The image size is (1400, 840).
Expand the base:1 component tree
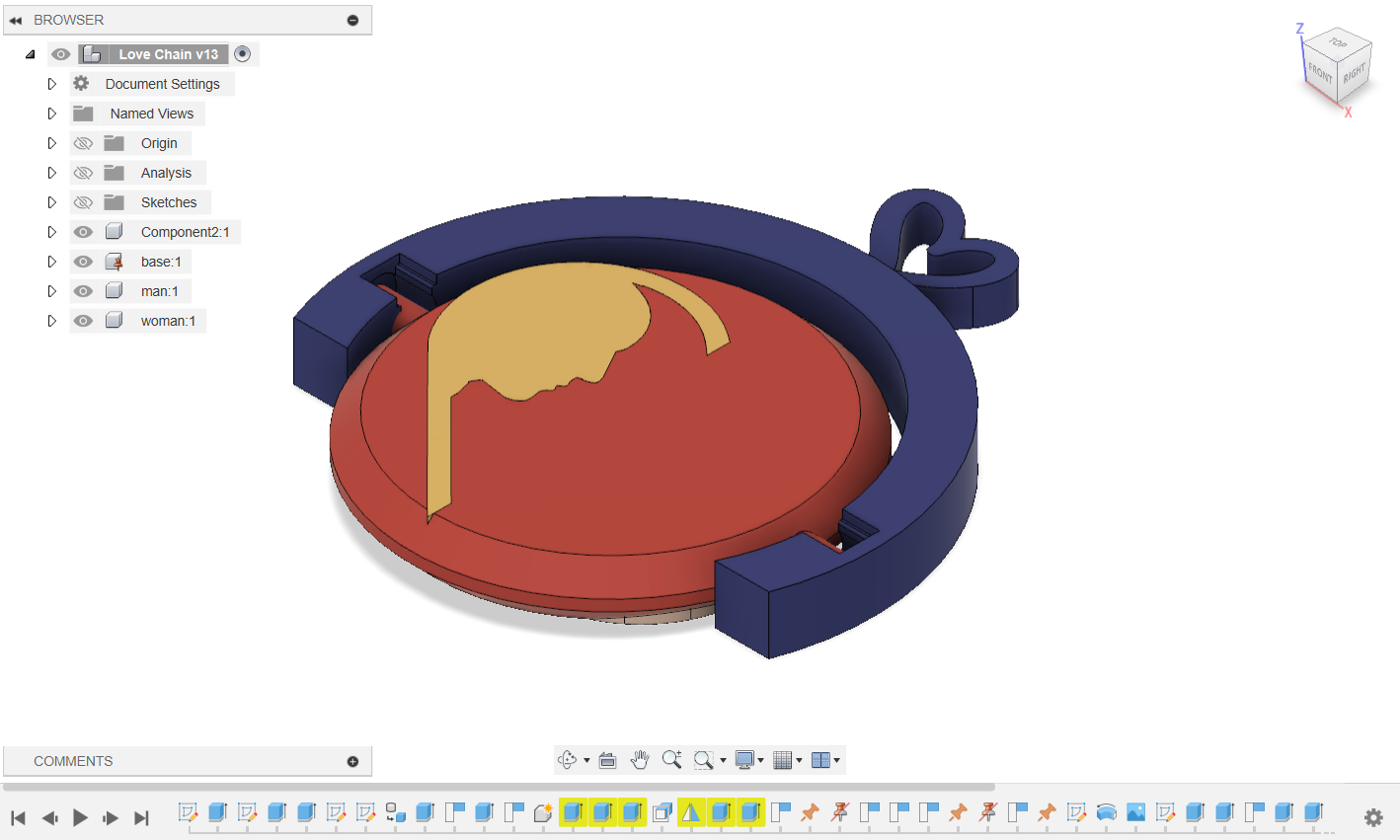[52, 262]
